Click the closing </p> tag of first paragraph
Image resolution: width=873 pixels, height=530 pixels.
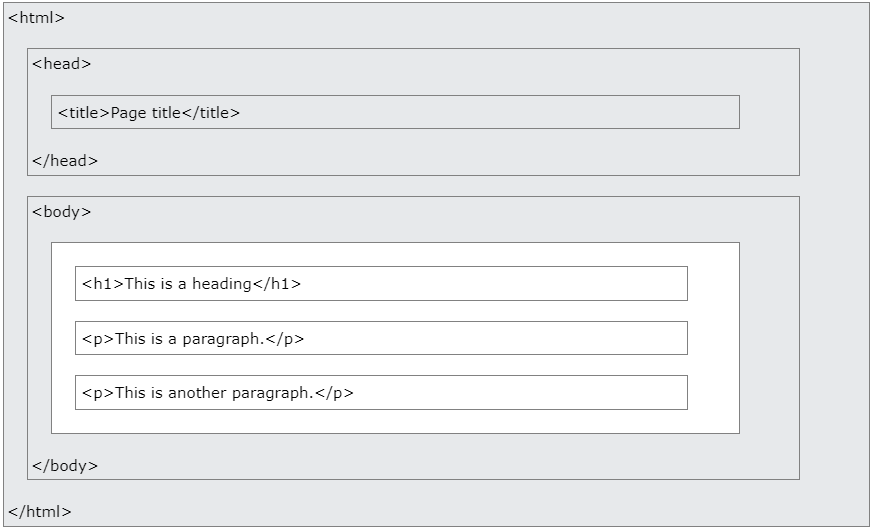(x=285, y=339)
